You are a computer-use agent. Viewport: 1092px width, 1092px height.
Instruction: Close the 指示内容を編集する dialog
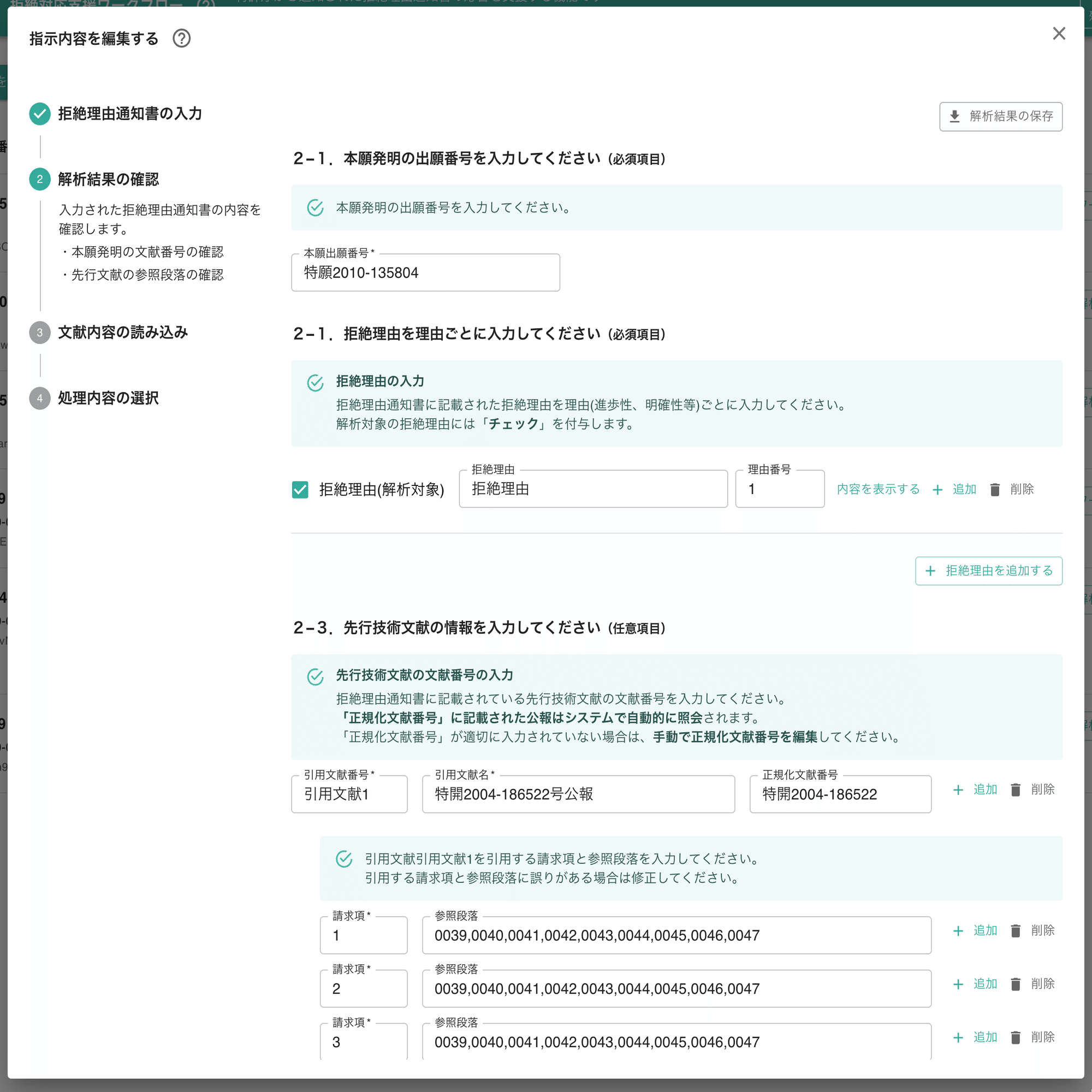coord(1059,33)
